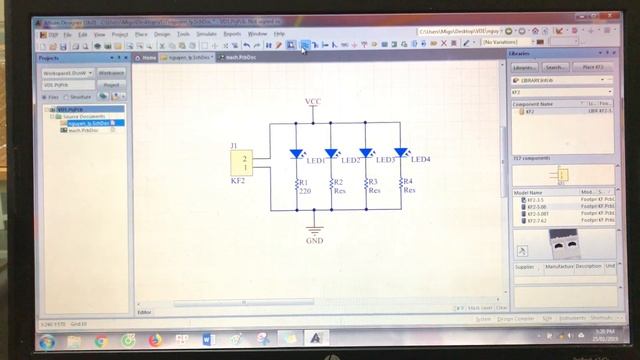Open Microsoft Word from the taskbar
The image size is (640, 360).
click(208, 339)
